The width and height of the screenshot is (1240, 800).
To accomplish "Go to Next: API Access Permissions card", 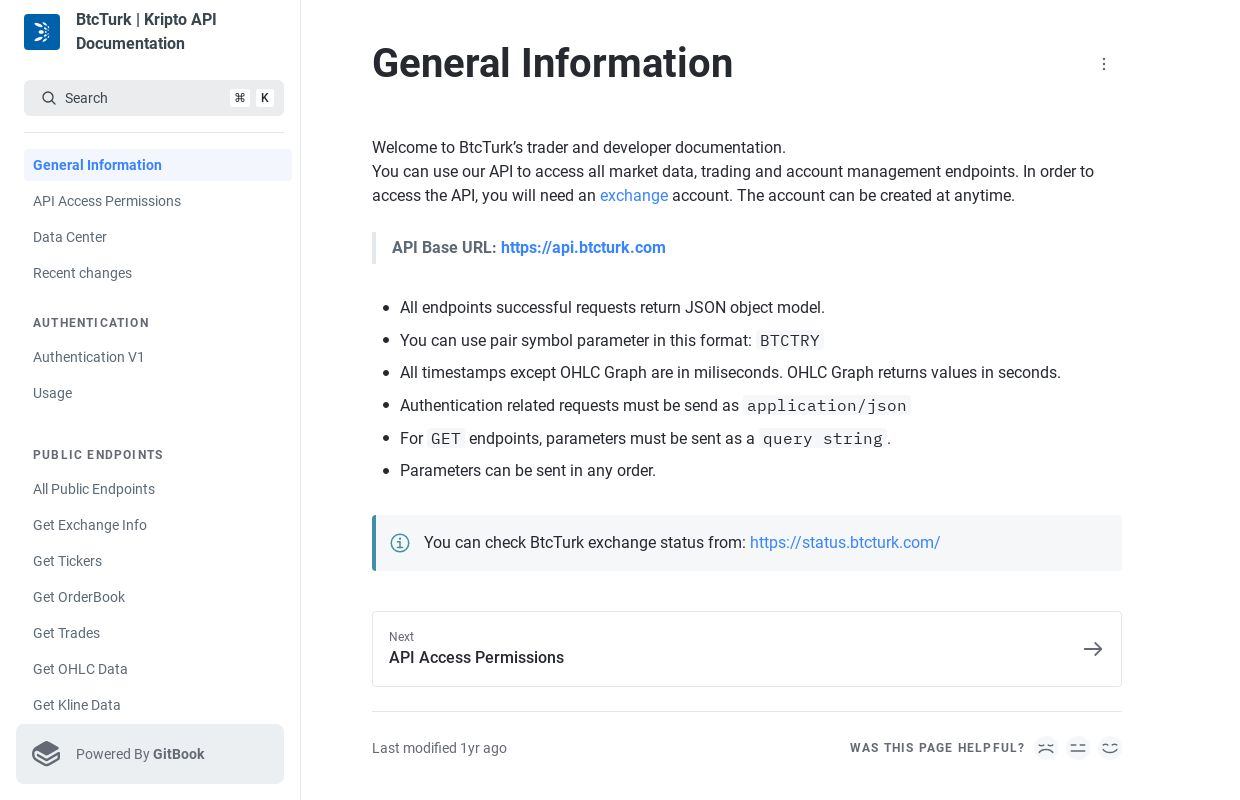I will pyautogui.click(x=747, y=649).
